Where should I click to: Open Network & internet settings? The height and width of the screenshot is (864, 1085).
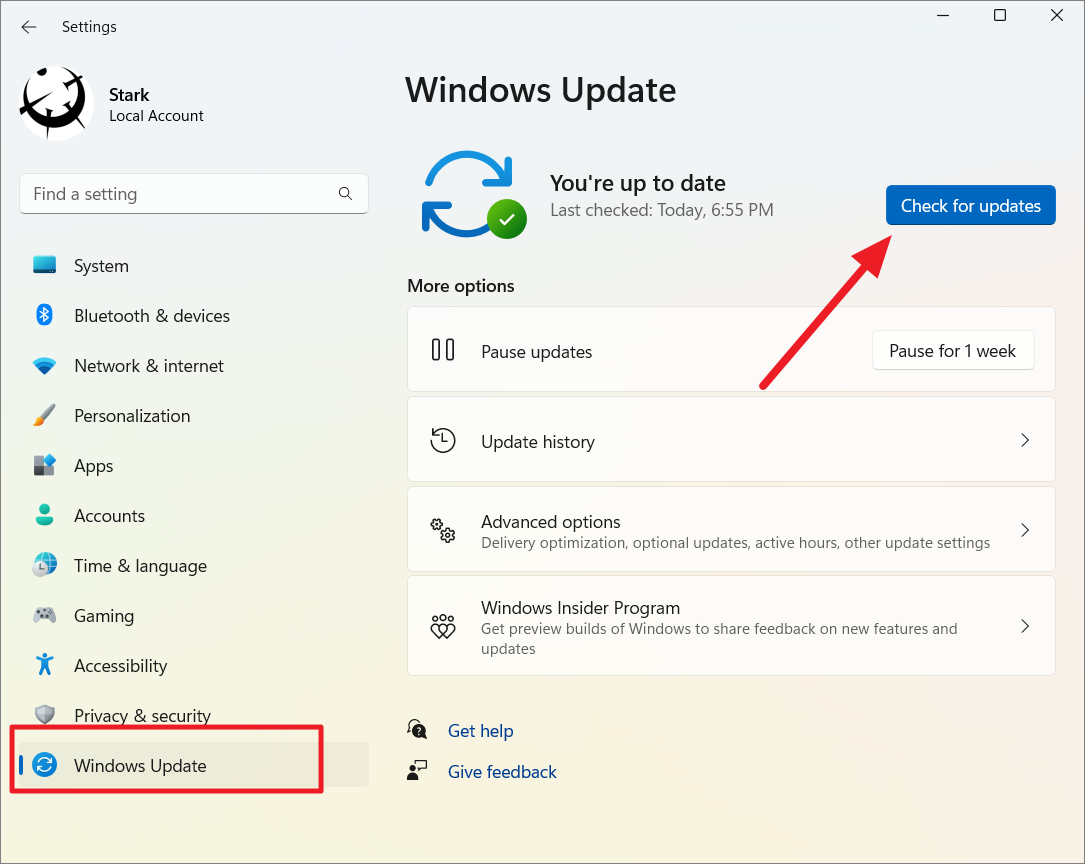149,366
